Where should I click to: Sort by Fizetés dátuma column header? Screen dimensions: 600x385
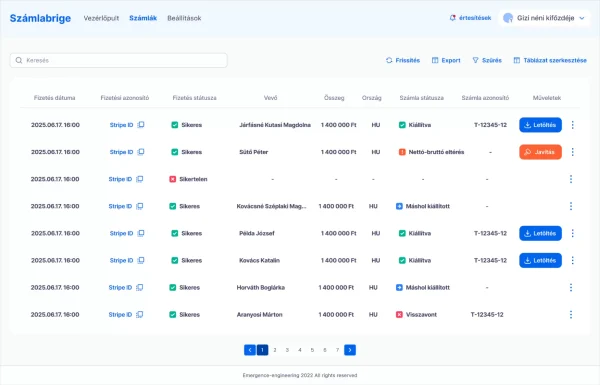tap(54, 98)
